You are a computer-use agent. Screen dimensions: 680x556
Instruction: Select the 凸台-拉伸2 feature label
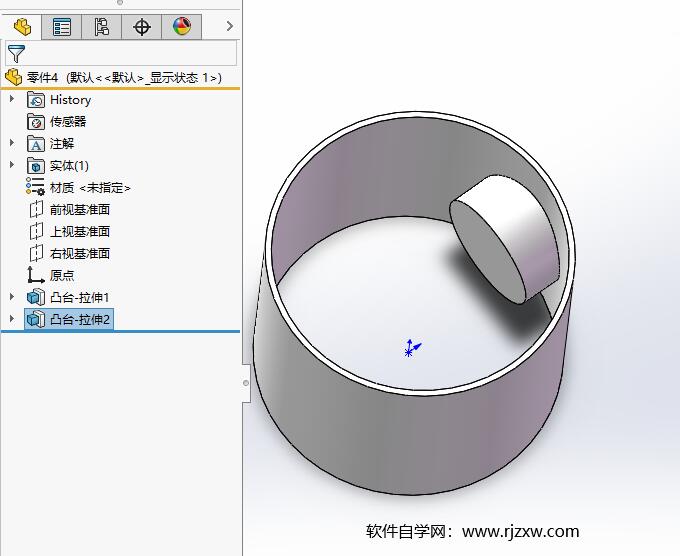tap(80, 320)
